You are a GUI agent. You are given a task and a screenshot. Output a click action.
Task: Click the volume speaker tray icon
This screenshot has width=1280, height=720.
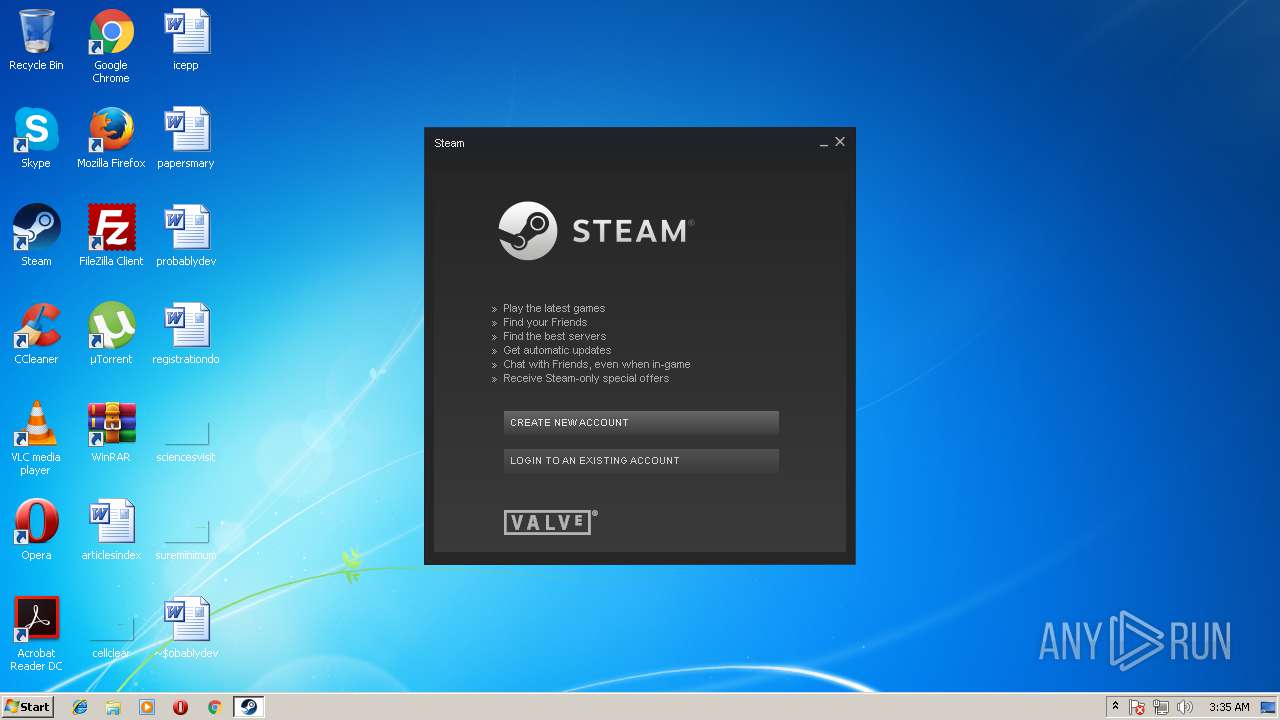[1185, 707]
